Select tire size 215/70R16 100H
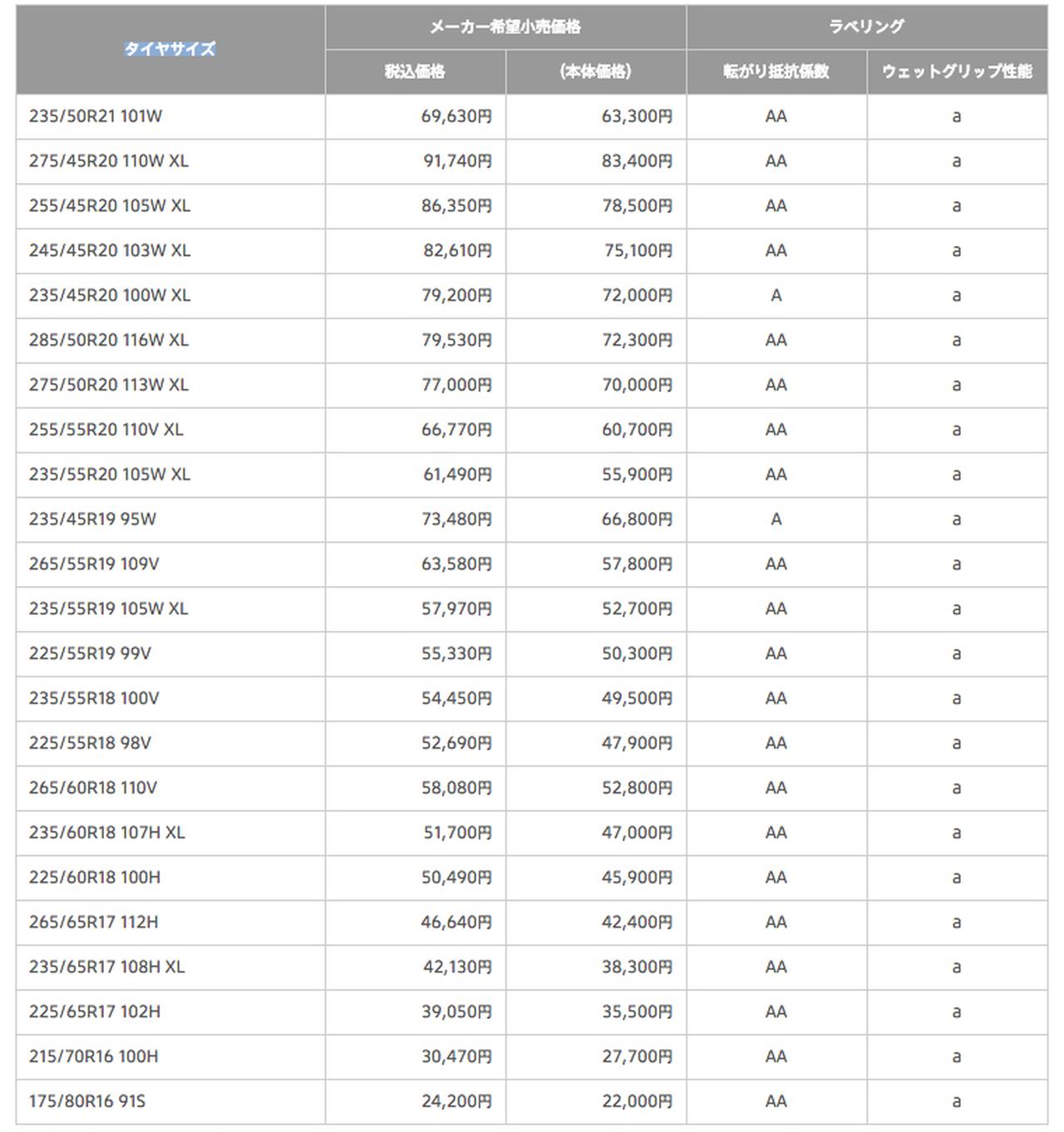This screenshot has height=1132, width=1064. coord(94,1056)
